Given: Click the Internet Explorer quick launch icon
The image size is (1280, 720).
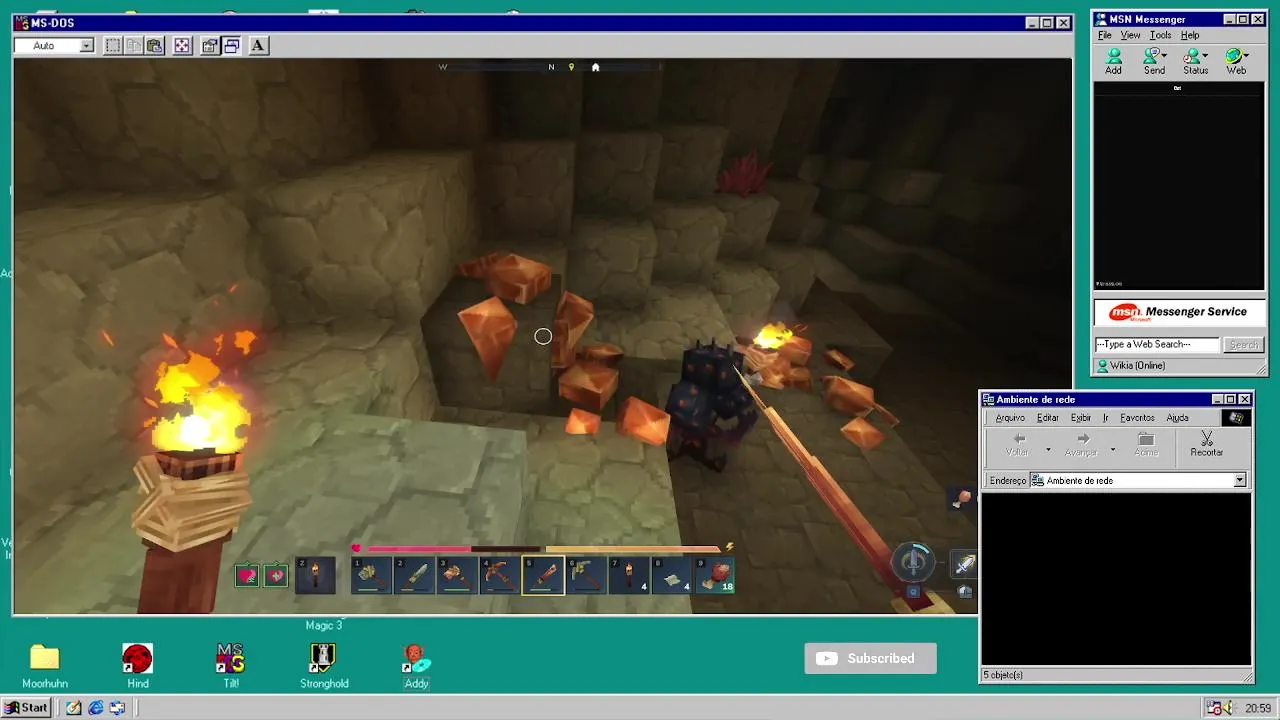Looking at the screenshot, I should click(95, 708).
